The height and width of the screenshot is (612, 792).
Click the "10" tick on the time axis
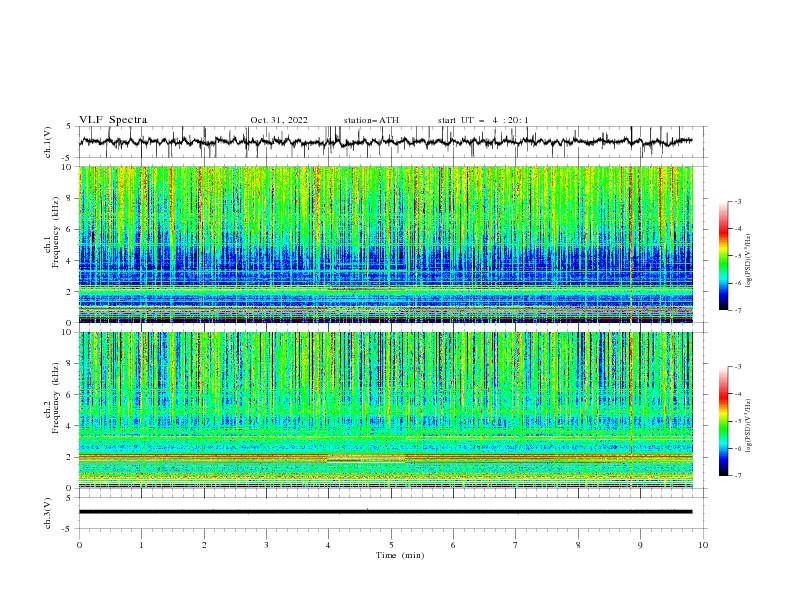click(703, 545)
